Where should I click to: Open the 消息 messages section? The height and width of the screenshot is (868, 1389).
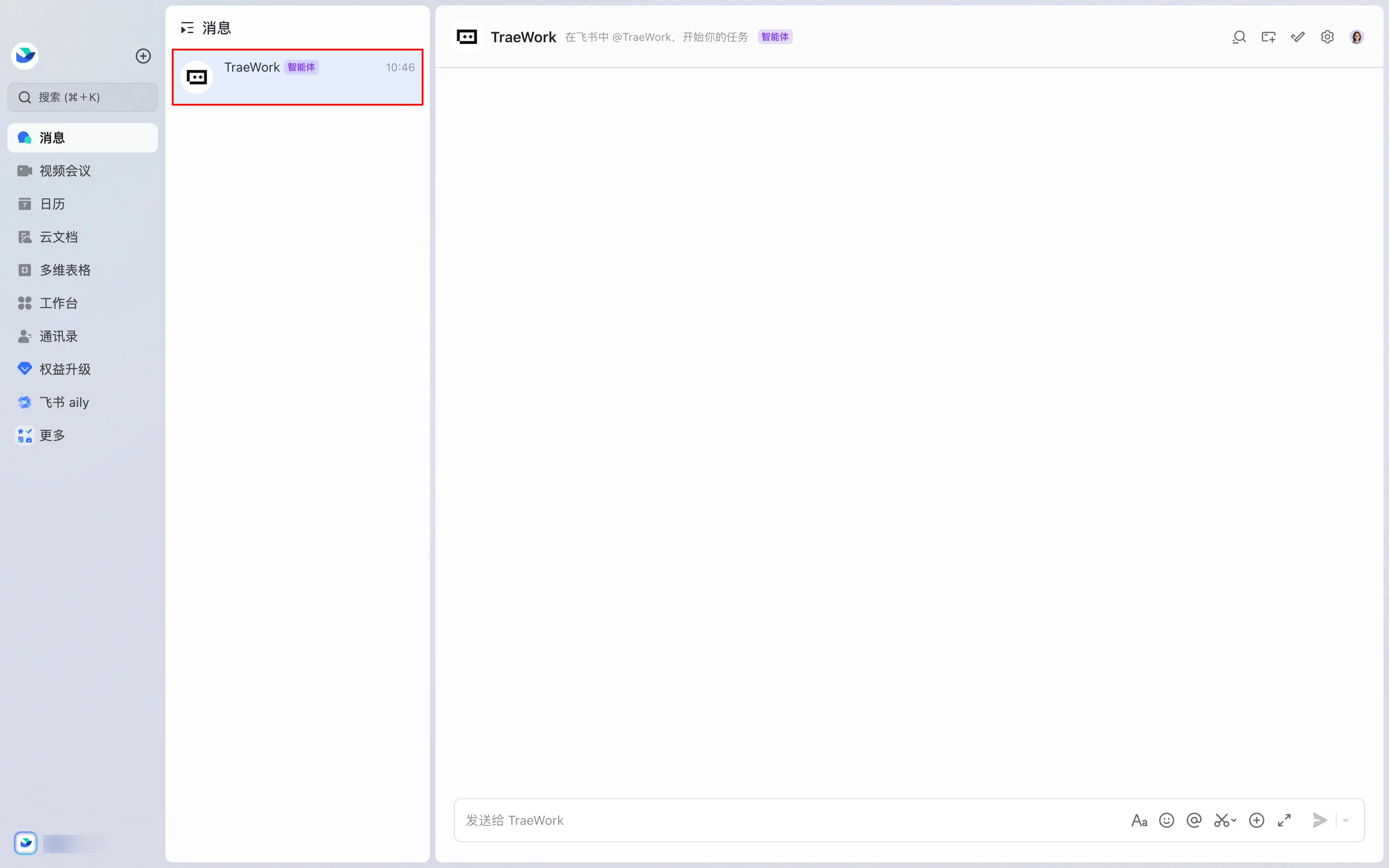tap(83, 138)
